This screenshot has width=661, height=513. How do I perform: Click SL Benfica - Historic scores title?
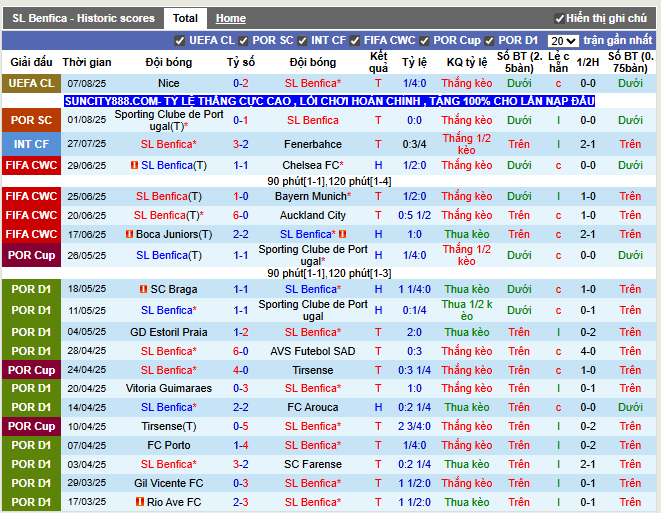coord(83,19)
